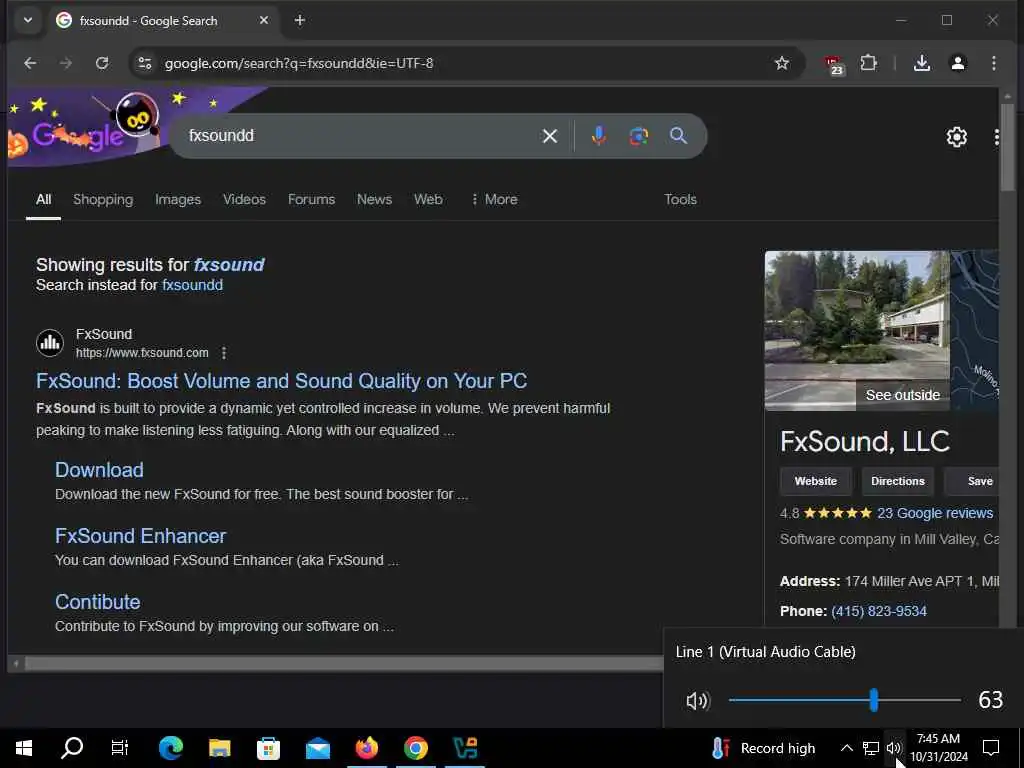The width and height of the screenshot is (1024, 768).
Task: Open the map thumbnail beside the photo
Action: point(975,330)
